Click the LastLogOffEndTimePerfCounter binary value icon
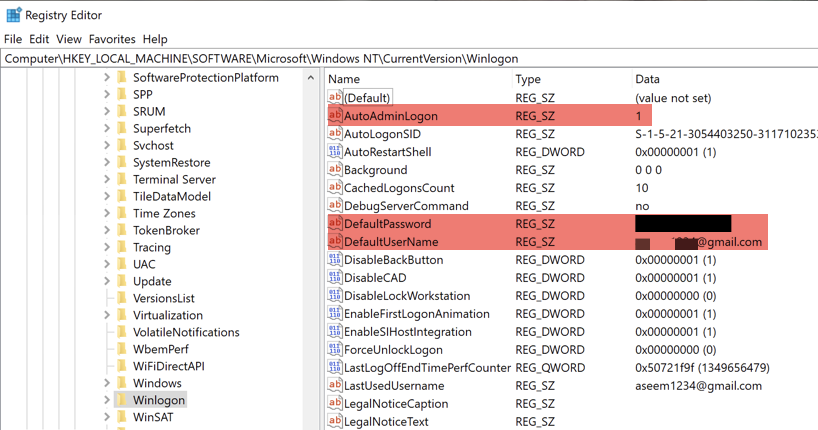 [335, 368]
